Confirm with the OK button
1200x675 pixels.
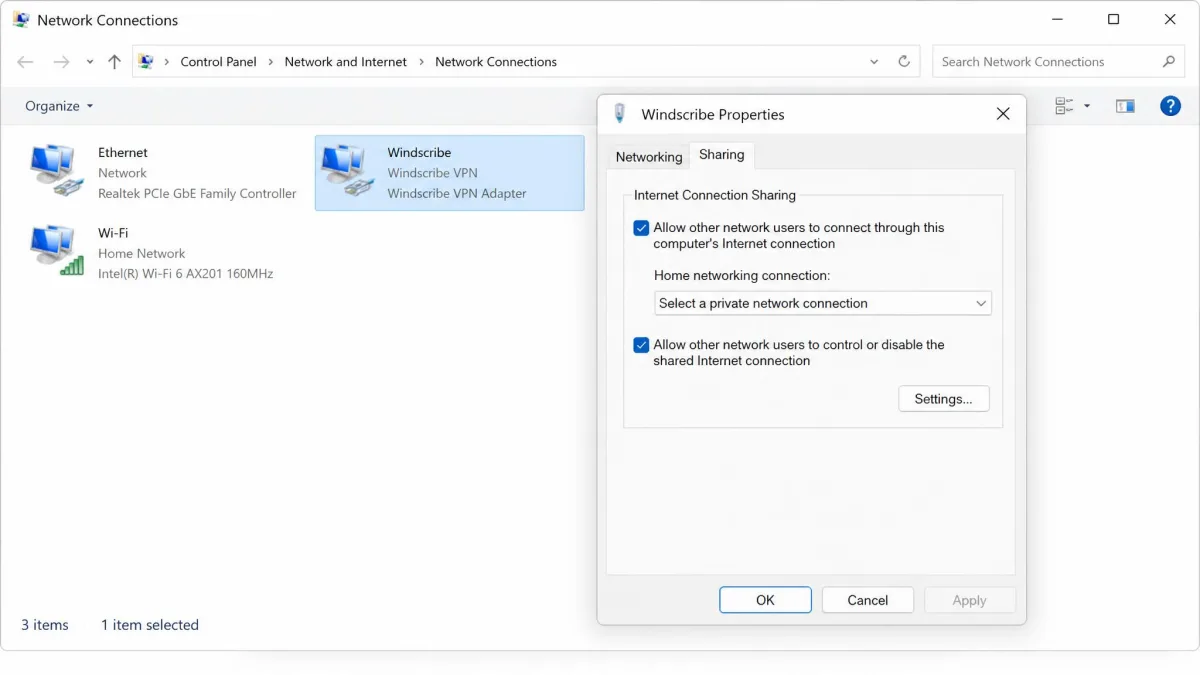point(765,600)
